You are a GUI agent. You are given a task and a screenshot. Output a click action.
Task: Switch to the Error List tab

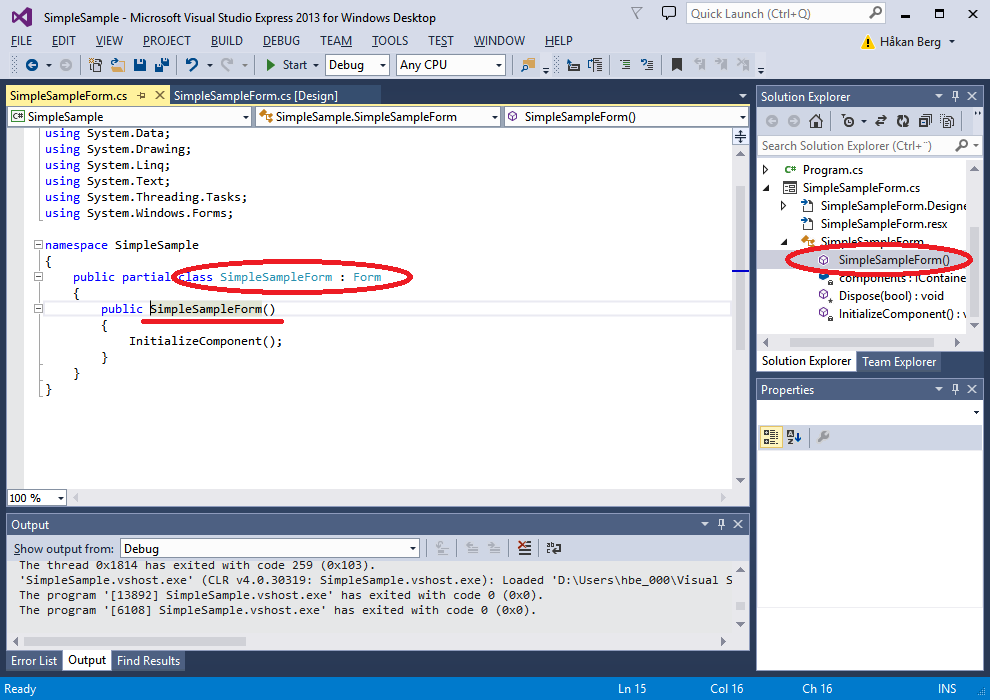(x=34, y=660)
